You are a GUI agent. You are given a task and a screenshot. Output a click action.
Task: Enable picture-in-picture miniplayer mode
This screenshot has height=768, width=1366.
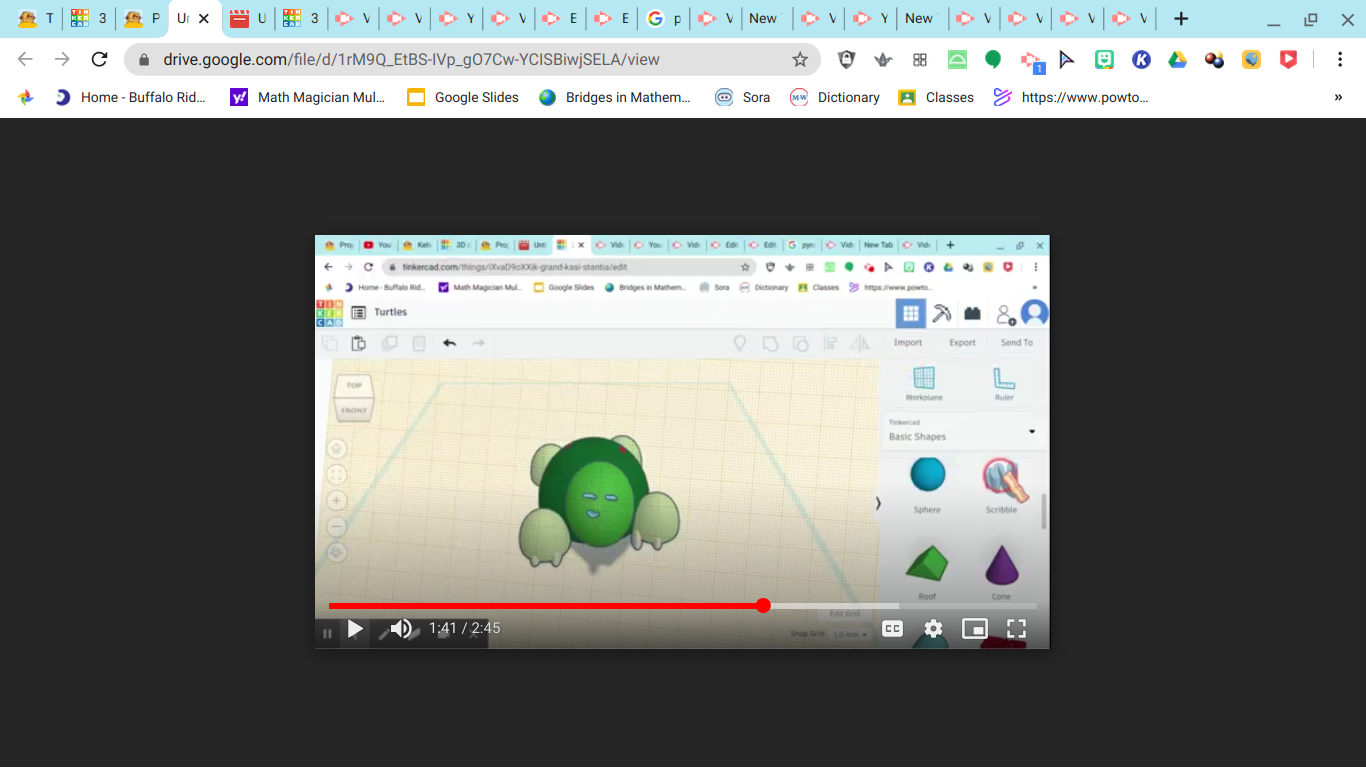pos(975,629)
